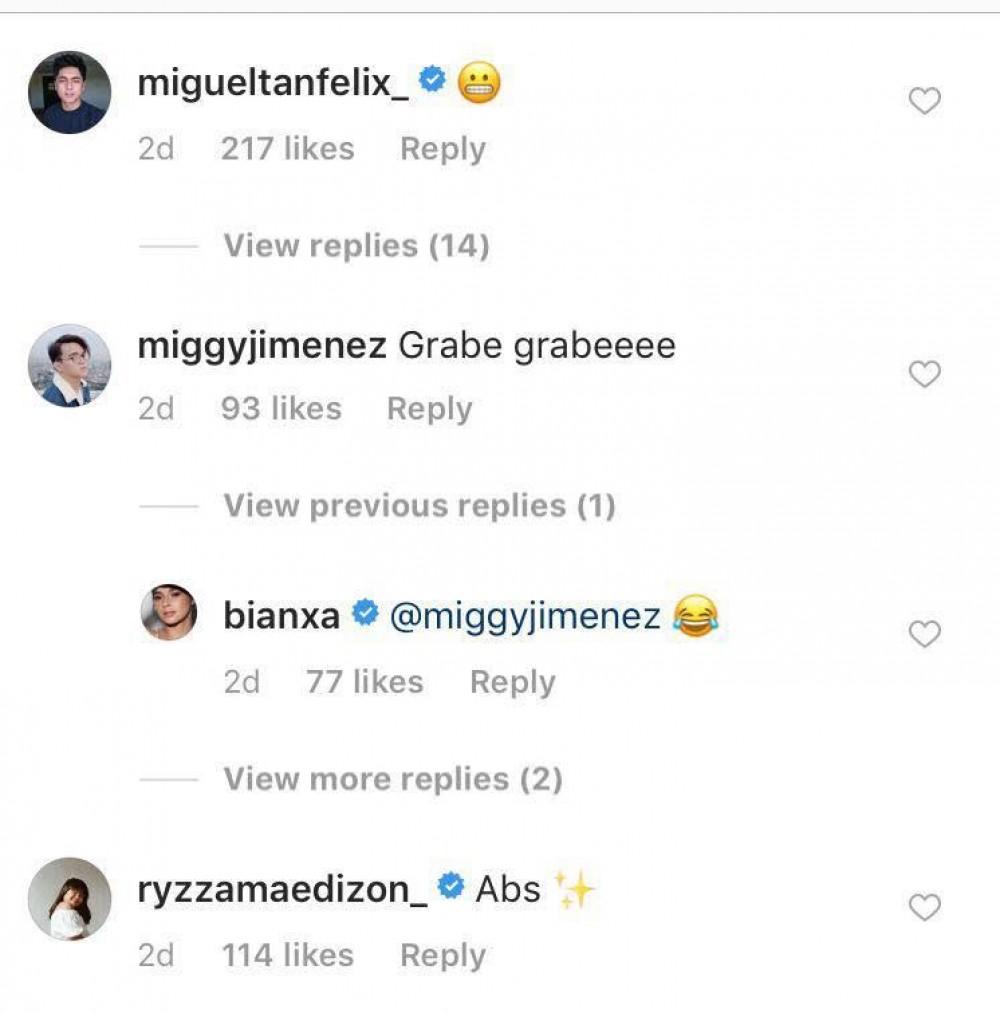Open bianxa's profile avatar
Image resolution: width=1000 pixels, height=1013 pixels.
click(x=169, y=612)
